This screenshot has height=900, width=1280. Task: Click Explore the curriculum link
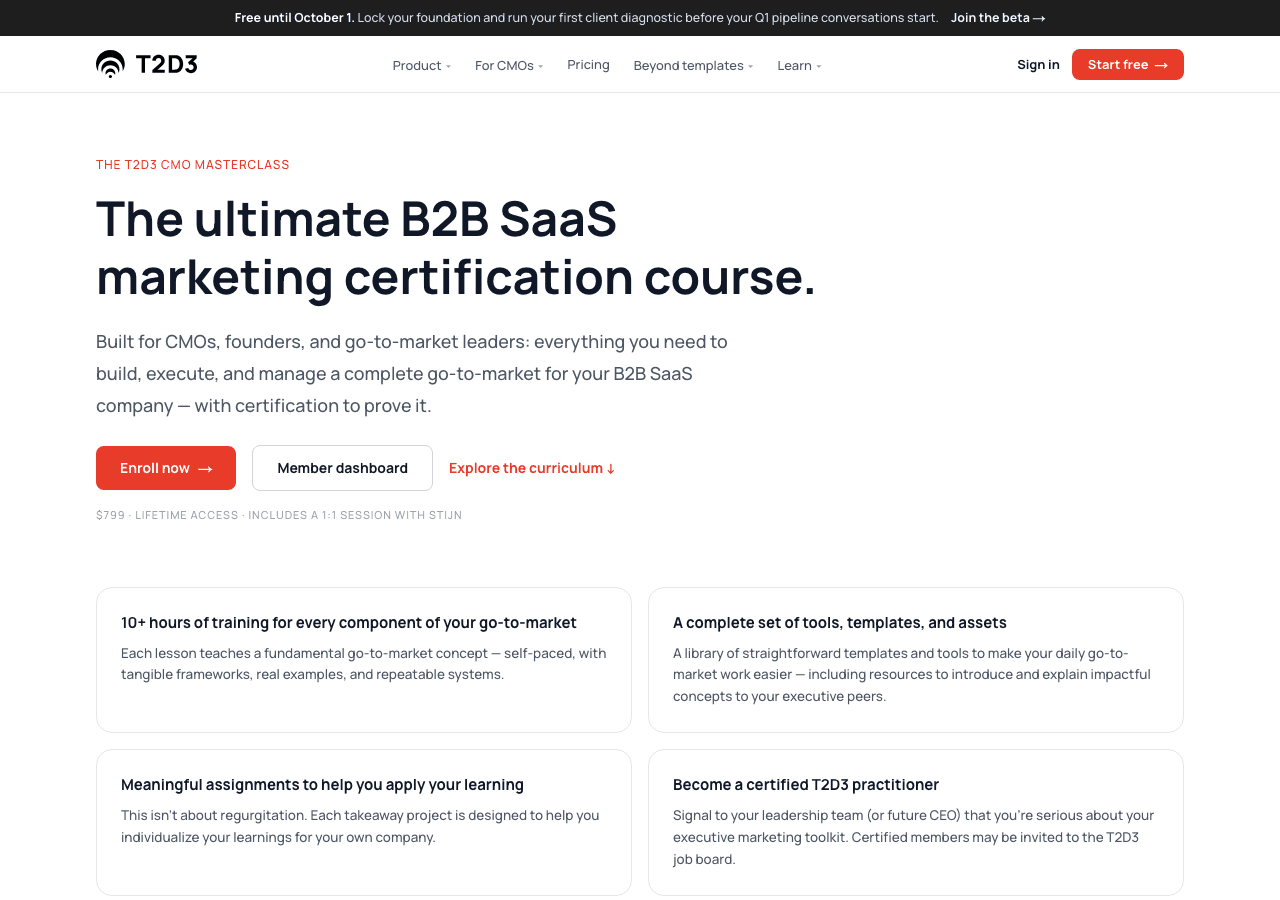[532, 468]
